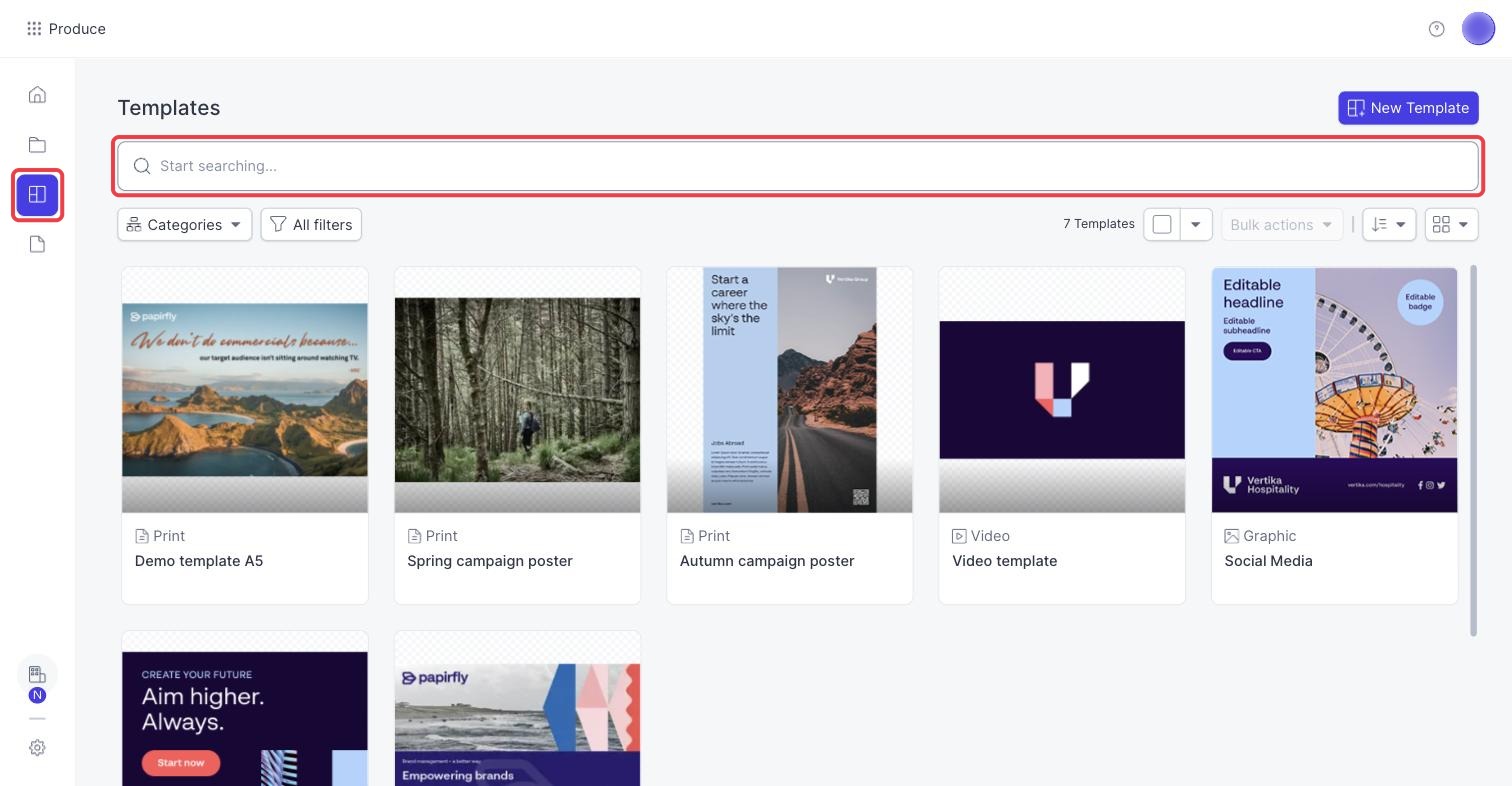Screen dimensions: 1512x786
Task: Click the Video type icon on Video template
Action: click(959, 536)
